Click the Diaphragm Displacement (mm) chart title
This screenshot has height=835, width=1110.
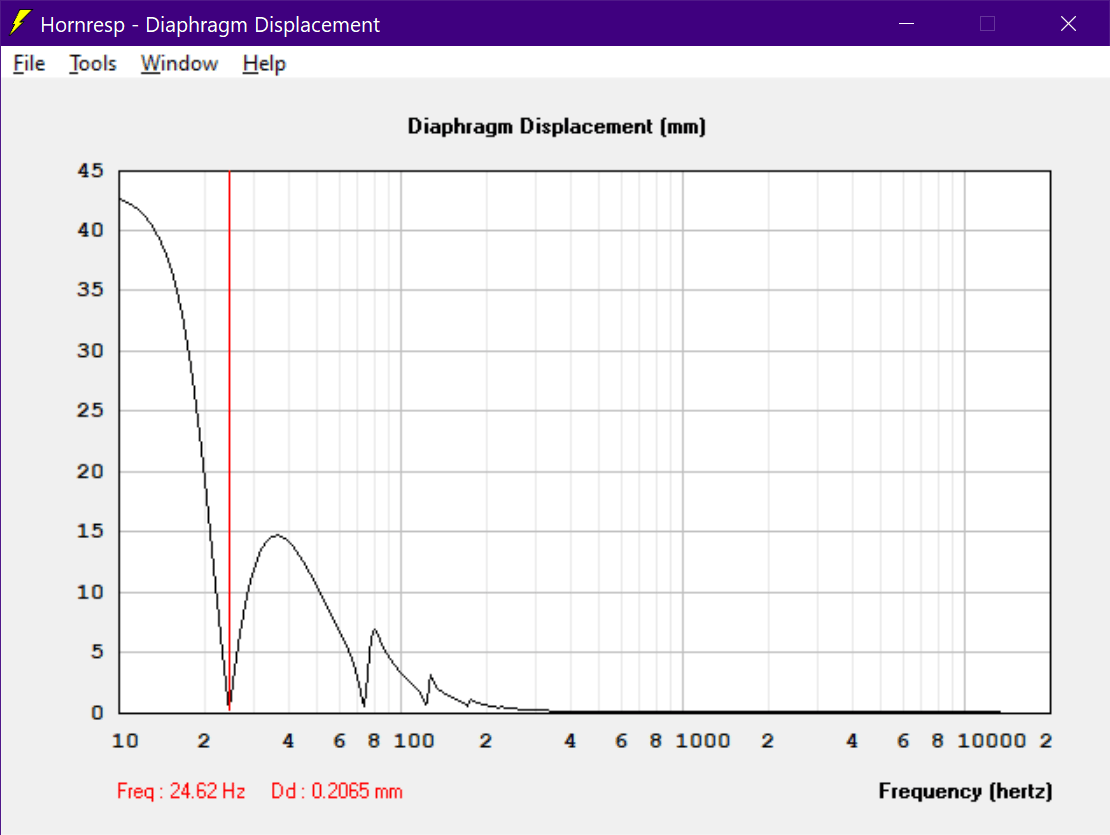tap(556, 127)
